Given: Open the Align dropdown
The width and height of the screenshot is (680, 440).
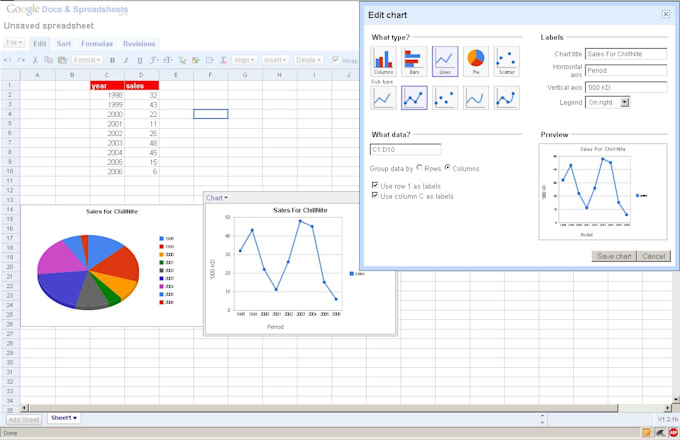Looking at the screenshot, I should [245, 60].
